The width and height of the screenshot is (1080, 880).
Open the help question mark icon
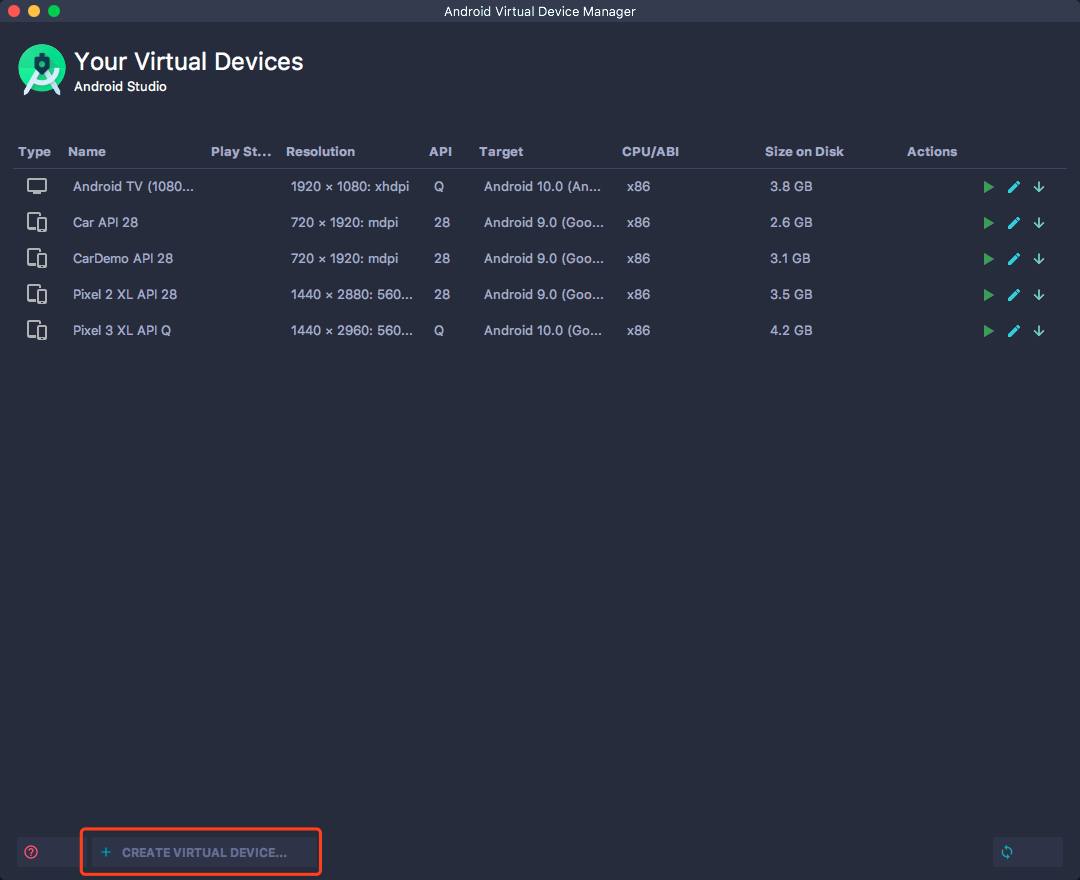point(31,852)
